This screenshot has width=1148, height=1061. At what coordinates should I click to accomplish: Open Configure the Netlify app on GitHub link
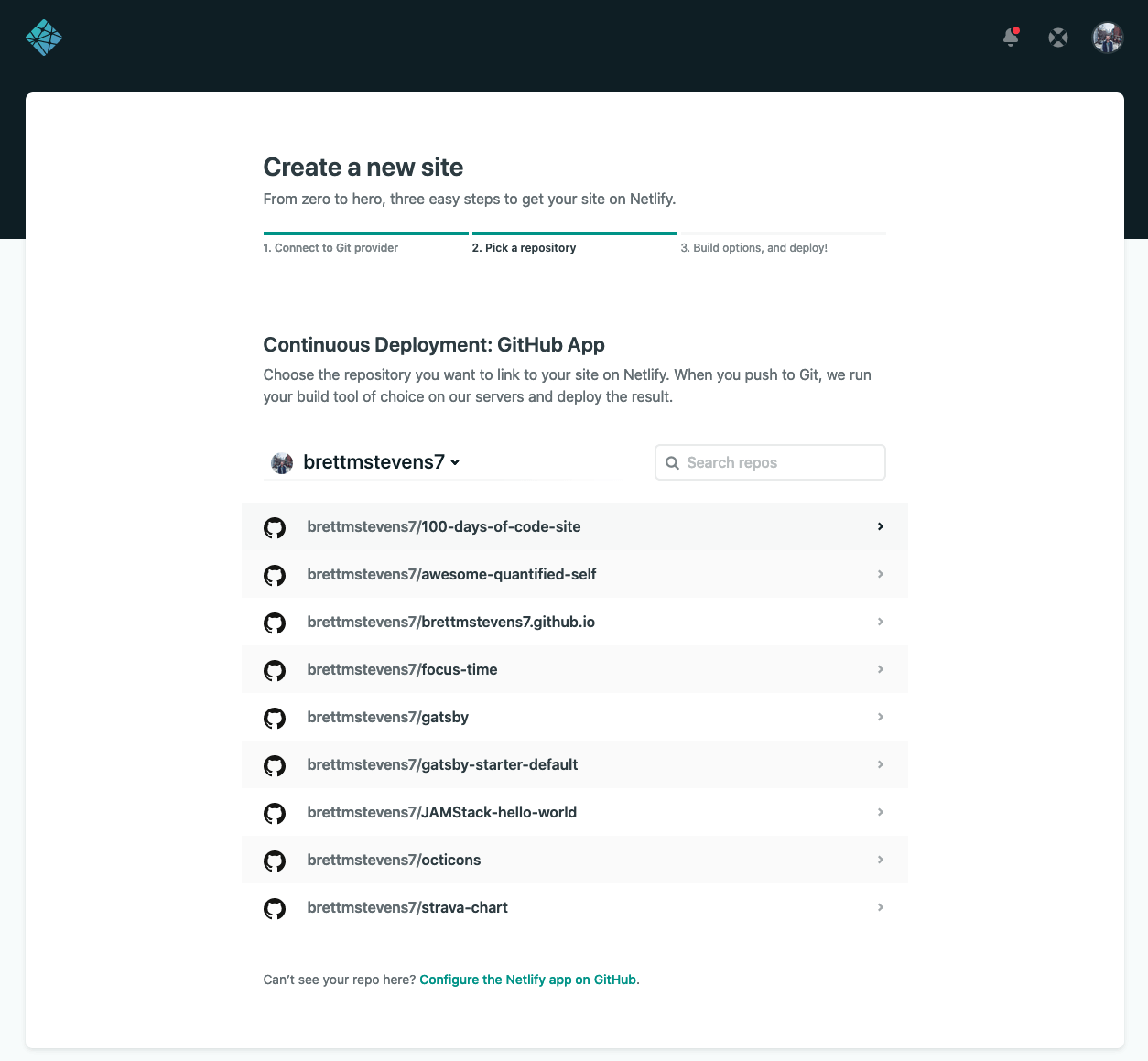[528, 980]
